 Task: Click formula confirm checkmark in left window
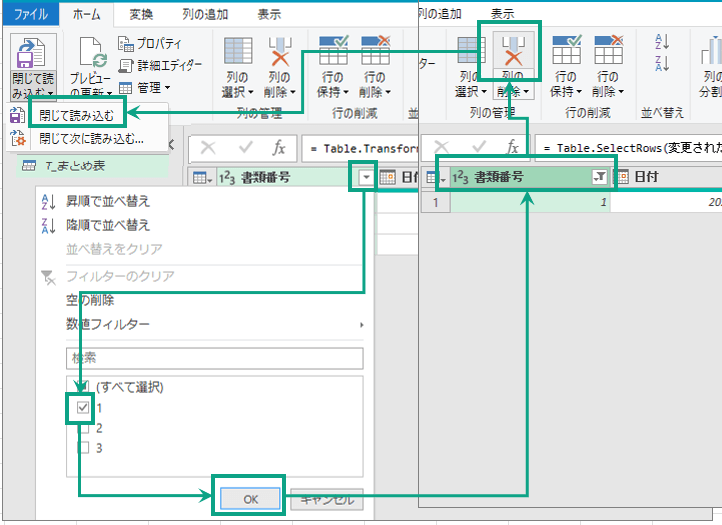245,148
